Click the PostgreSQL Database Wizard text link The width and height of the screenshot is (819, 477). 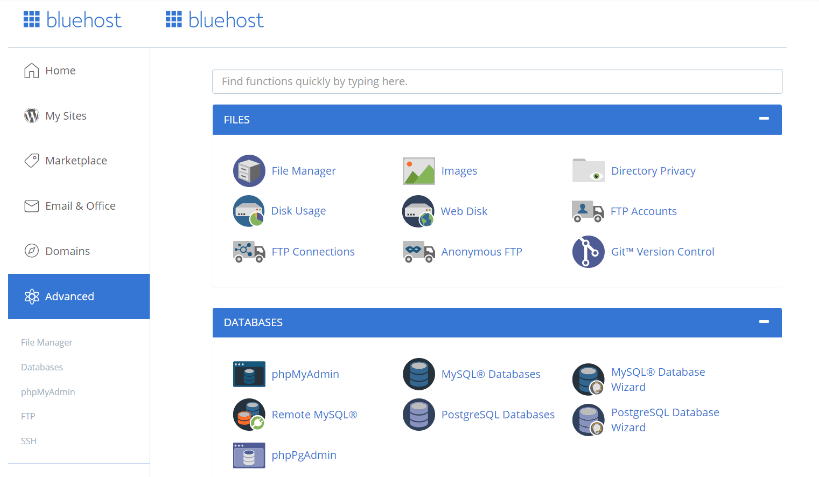coord(665,420)
